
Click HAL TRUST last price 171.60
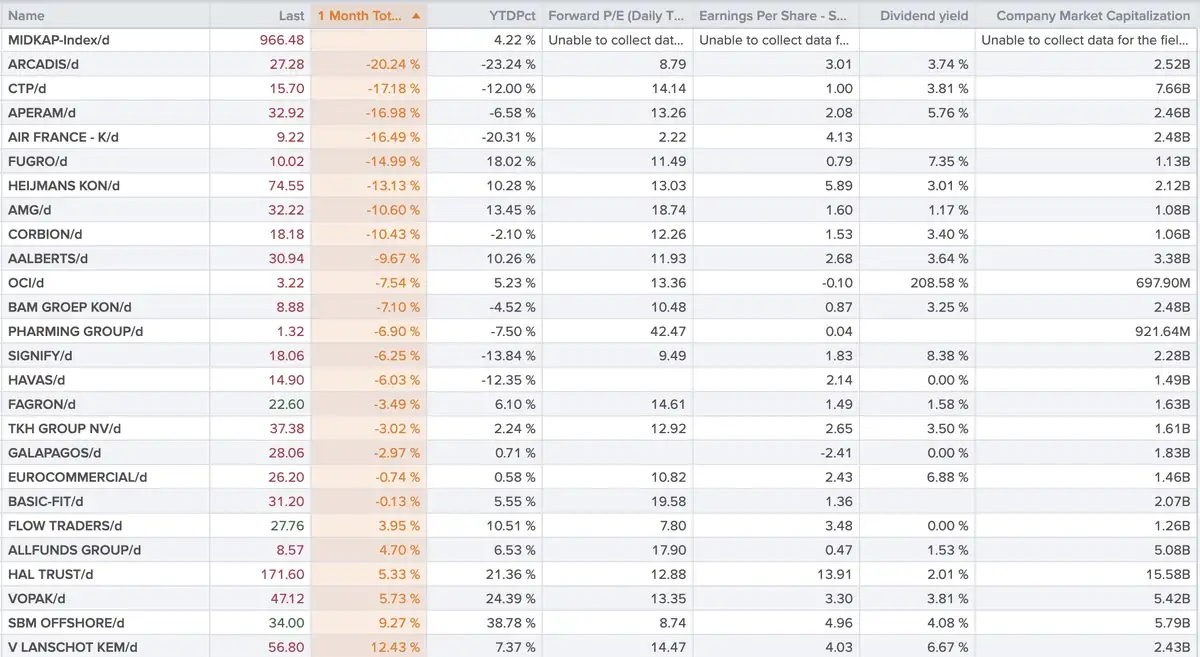click(x=282, y=573)
